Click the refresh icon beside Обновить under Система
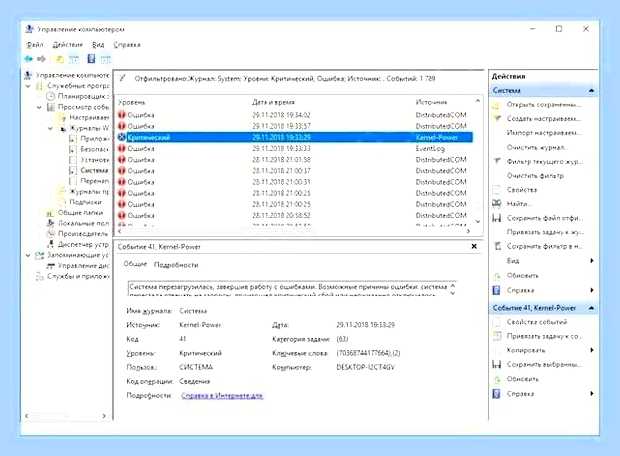 pos(497,276)
